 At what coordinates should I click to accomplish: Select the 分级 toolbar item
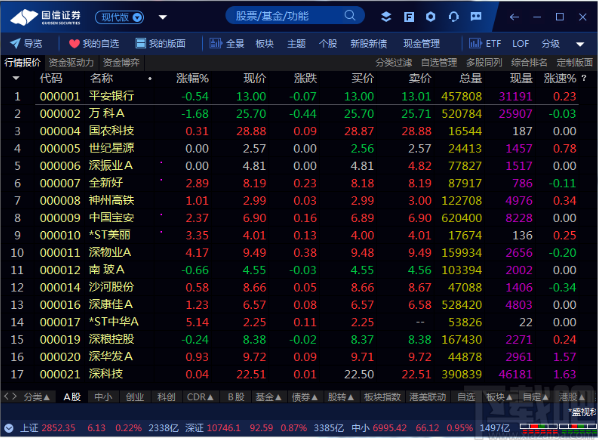(x=551, y=44)
